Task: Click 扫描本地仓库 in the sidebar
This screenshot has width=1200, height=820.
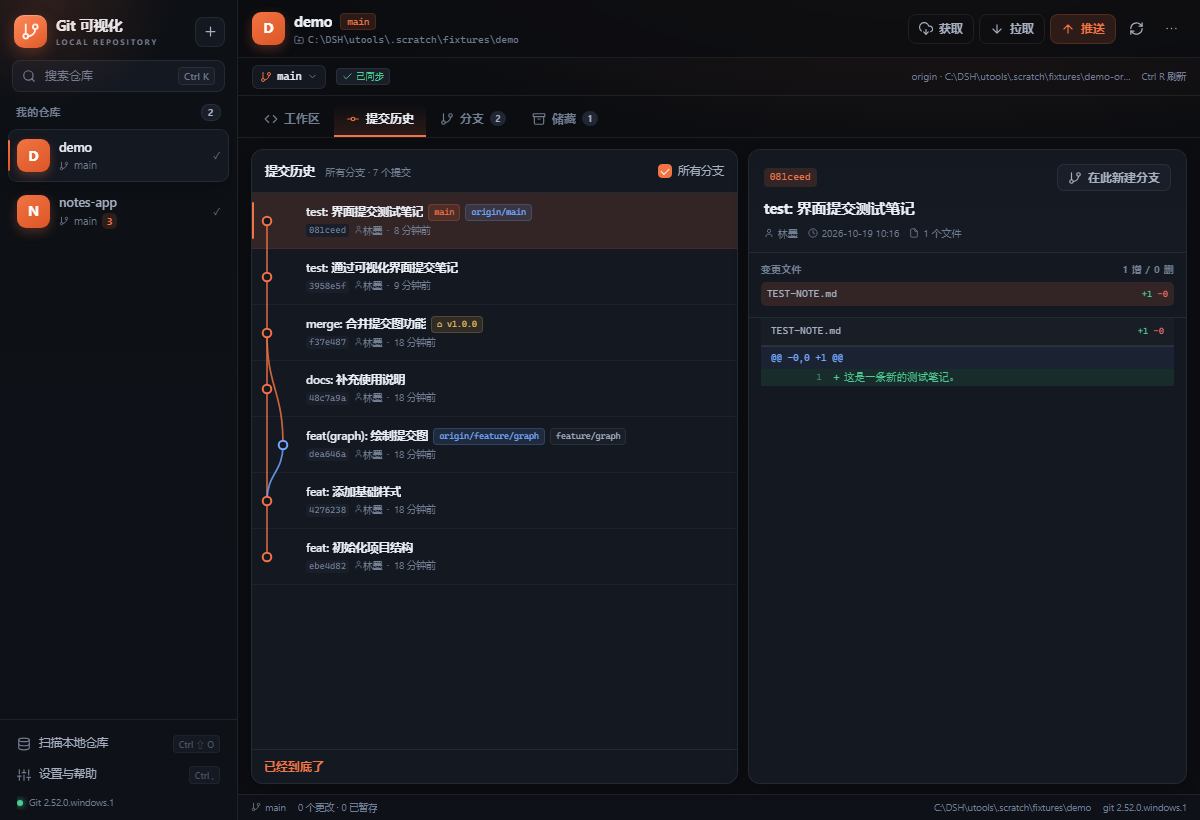Action: click(x=118, y=743)
